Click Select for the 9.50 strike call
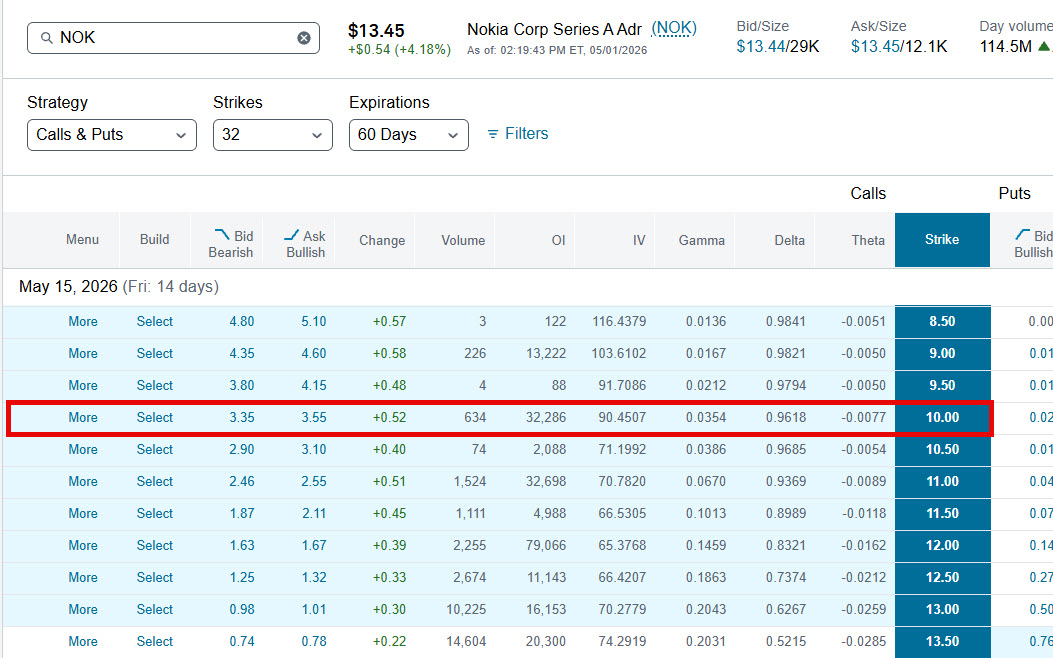Screen dimensions: 1053x658 click(154, 385)
